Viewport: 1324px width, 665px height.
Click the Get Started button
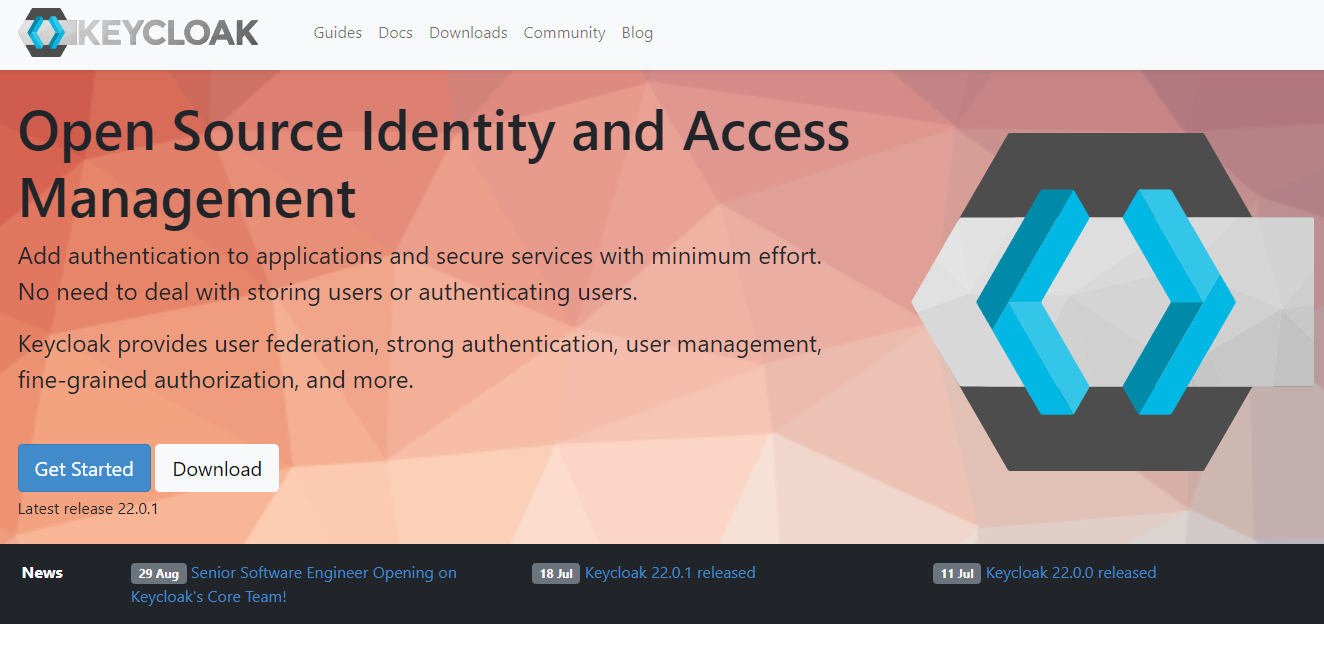pos(84,468)
